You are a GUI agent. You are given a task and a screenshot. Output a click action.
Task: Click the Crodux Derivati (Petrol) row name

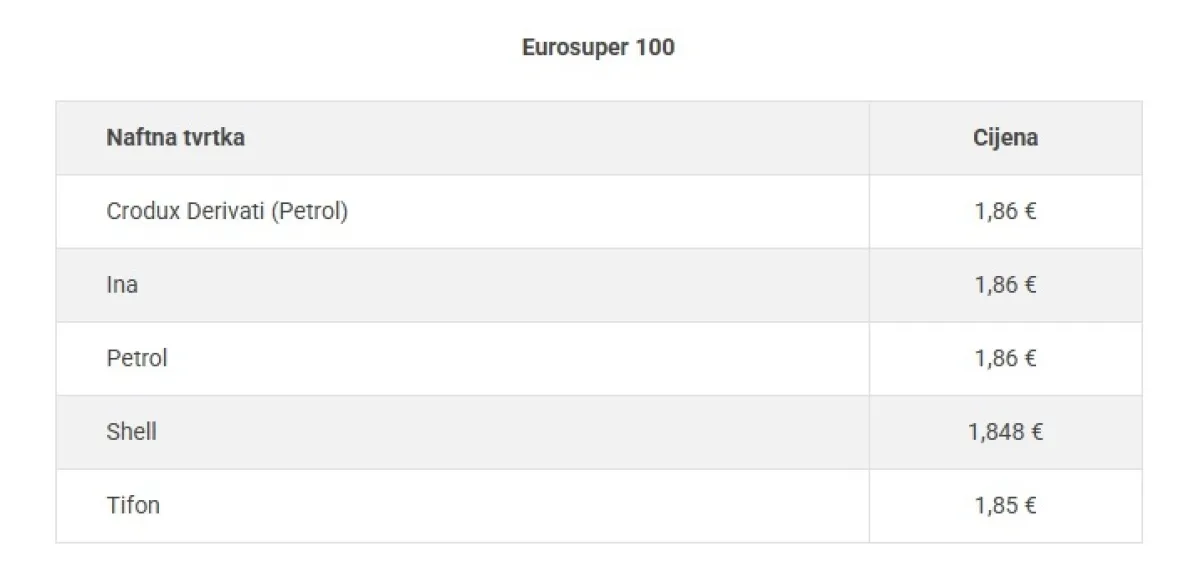tap(227, 212)
